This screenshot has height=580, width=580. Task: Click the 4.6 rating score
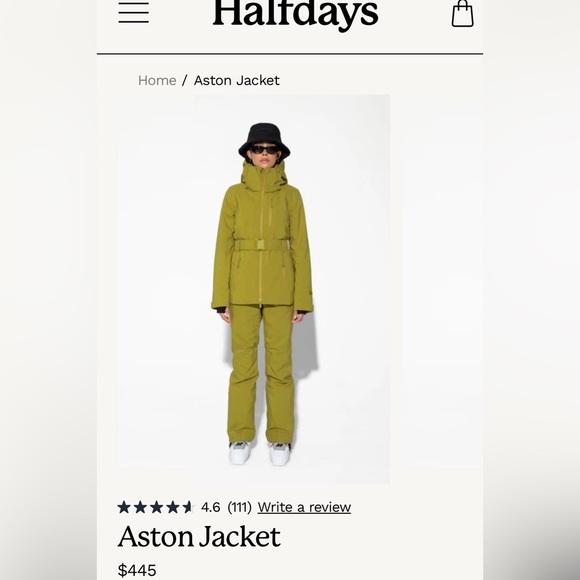click(210, 507)
